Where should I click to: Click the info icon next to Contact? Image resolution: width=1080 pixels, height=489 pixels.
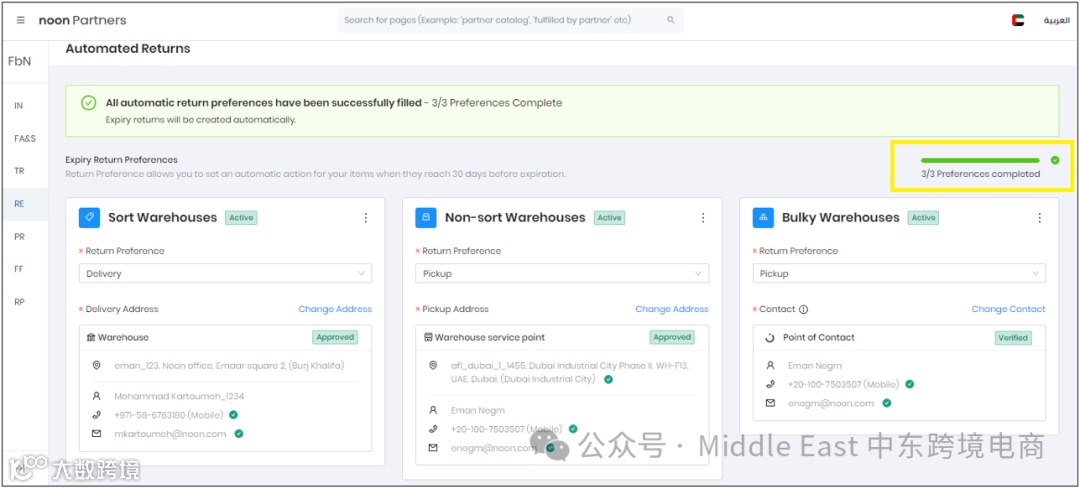[x=803, y=310]
